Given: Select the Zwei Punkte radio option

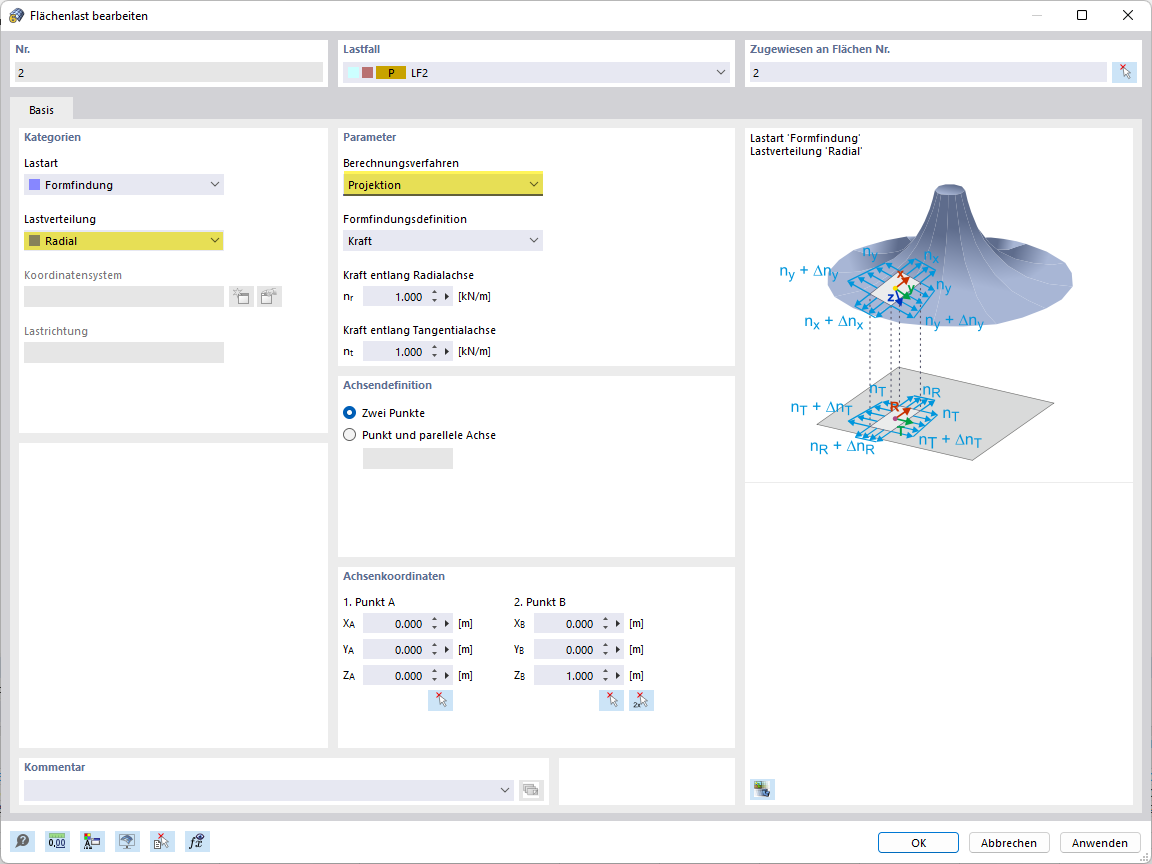Looking at the screenshot, I should tap(350, 413).
